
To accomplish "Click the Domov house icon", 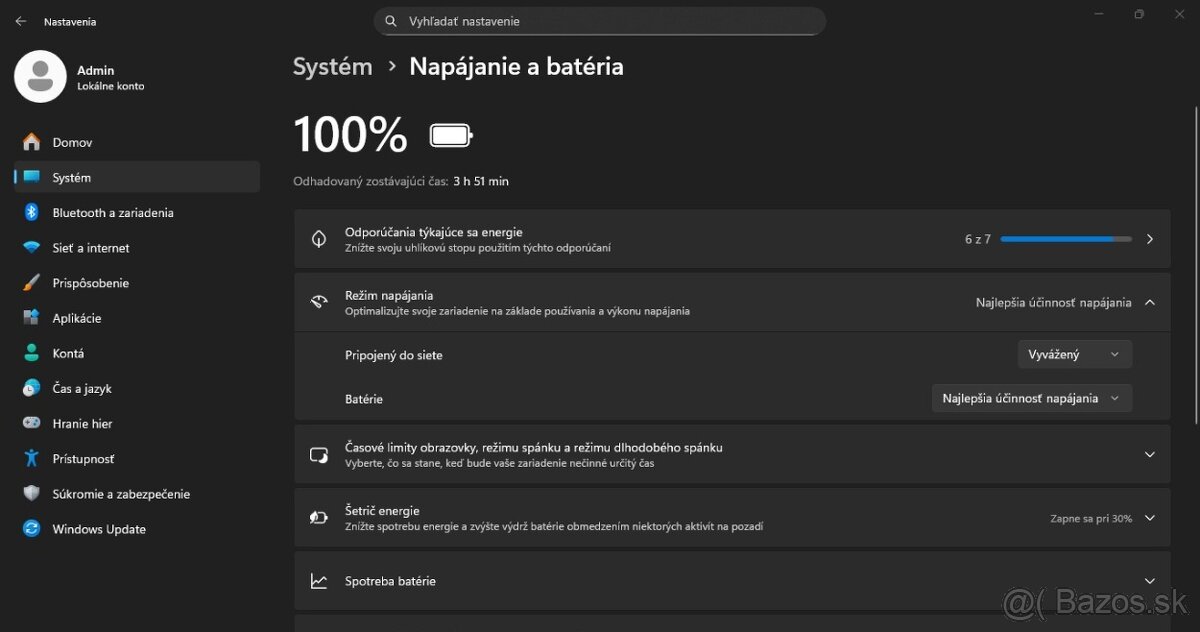I will click(x=32, y=142).
